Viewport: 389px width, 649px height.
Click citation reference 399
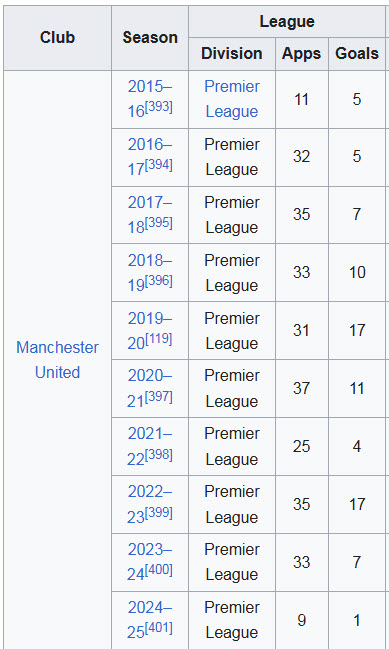pyautogui.click(x=158, y=513)
